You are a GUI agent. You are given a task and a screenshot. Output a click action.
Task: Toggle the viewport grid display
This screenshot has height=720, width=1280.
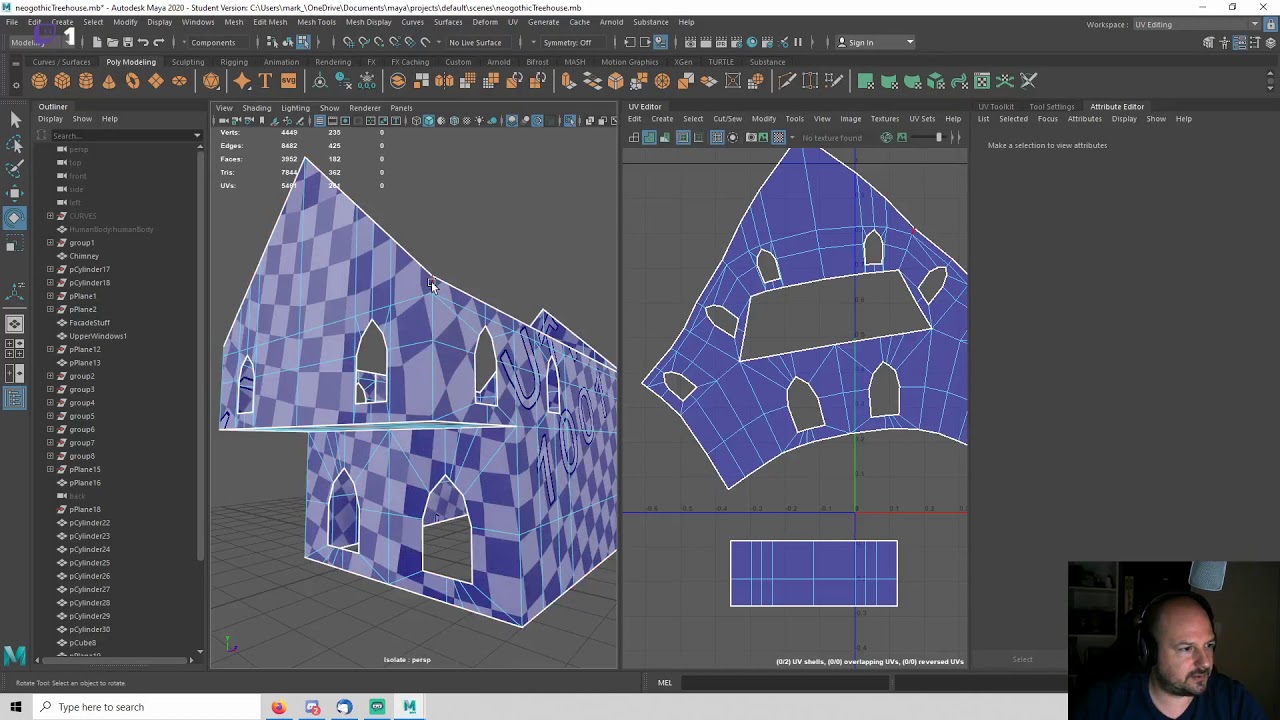pyautogui.click(x=320, y=121)
